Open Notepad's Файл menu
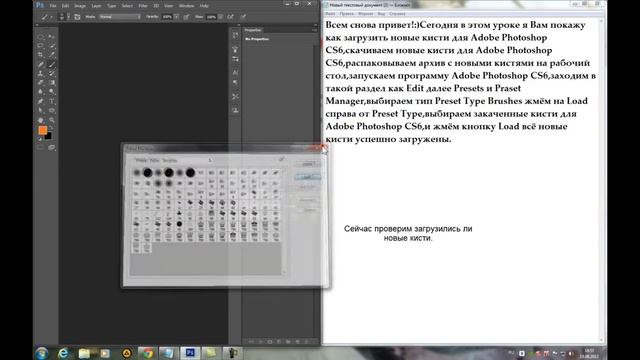This screenshot has width=640, height=360. [330, 13]
